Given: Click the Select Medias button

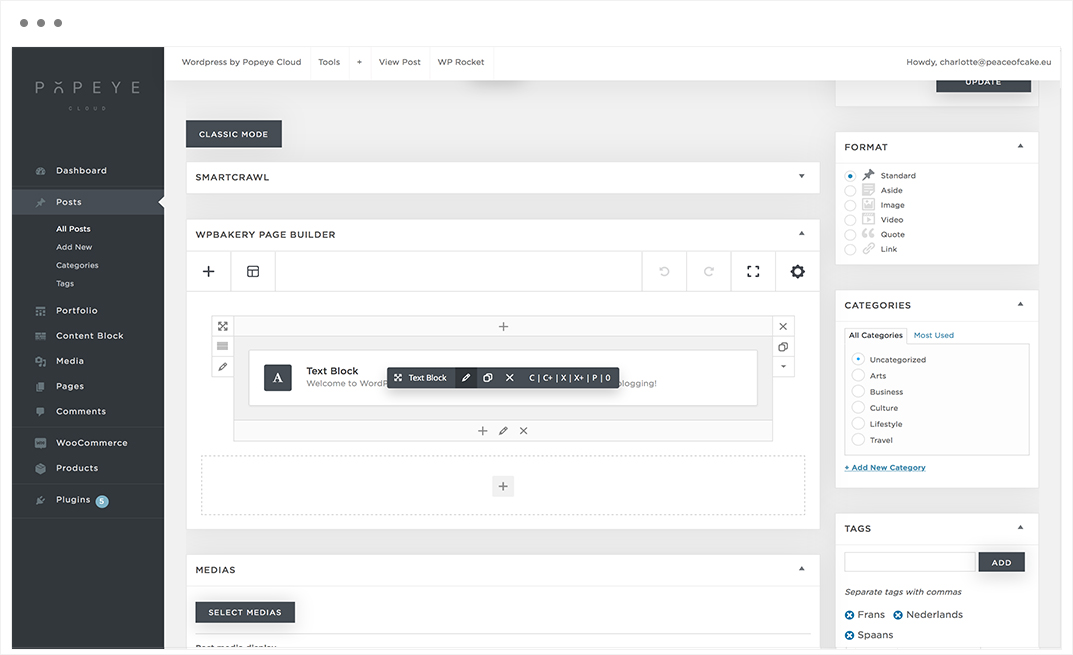Looking at the screenshot, I should 245,613.
